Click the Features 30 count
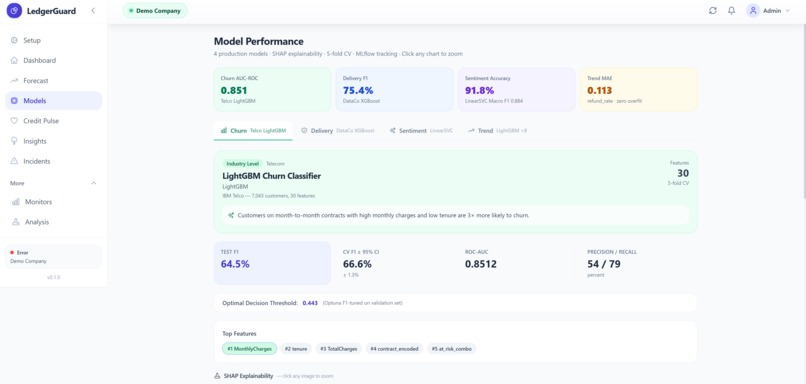This screenshot has height=384, width=806. click(x=683, y=173)
